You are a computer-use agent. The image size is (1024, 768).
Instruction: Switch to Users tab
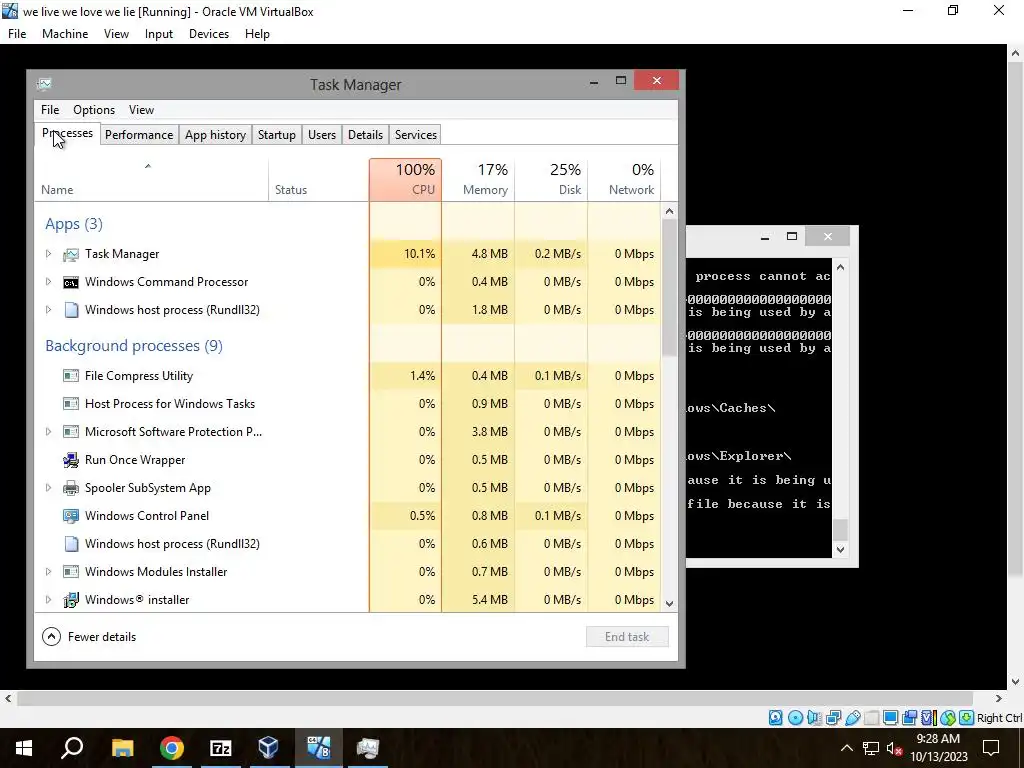click(322, 135)
